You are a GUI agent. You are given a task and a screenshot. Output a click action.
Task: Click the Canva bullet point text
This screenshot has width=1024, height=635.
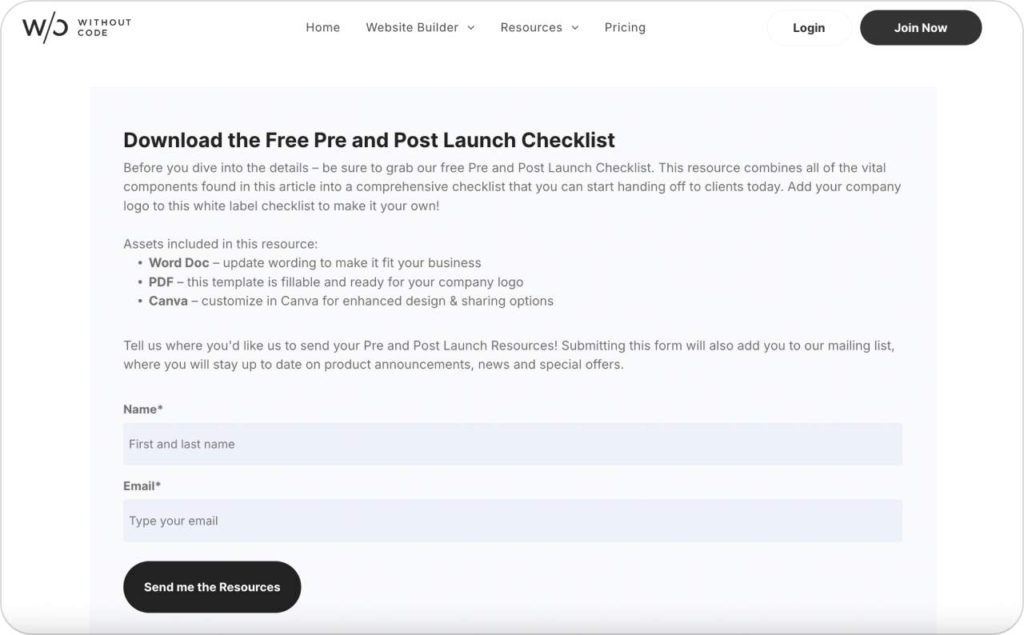pos(168,300)
